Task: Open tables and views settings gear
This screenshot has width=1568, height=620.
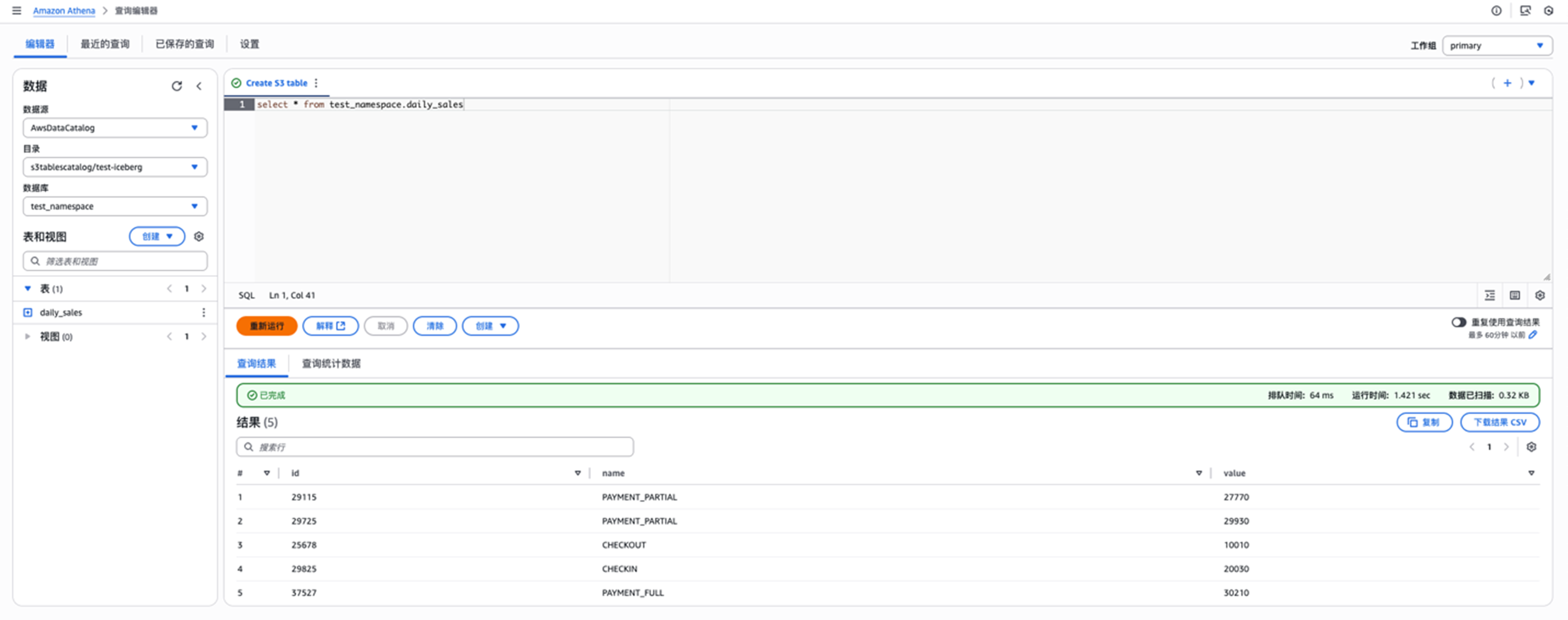Action: pos(198,236)
